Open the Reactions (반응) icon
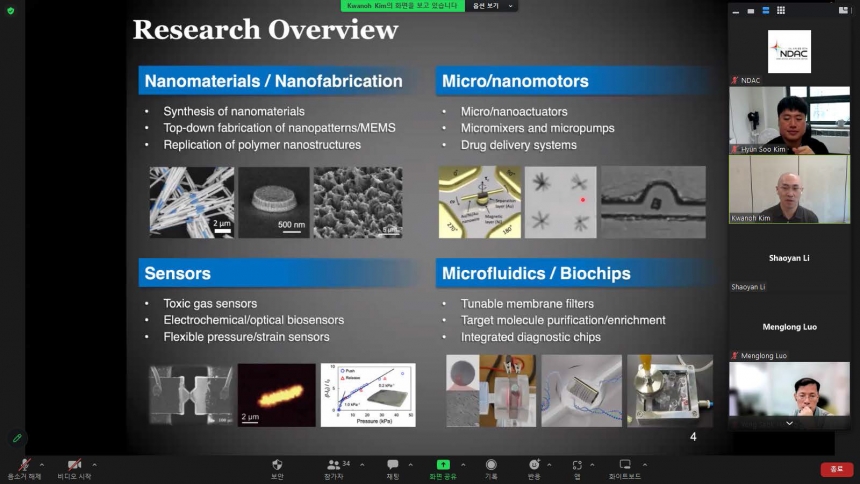 click(x=534, y=465)
